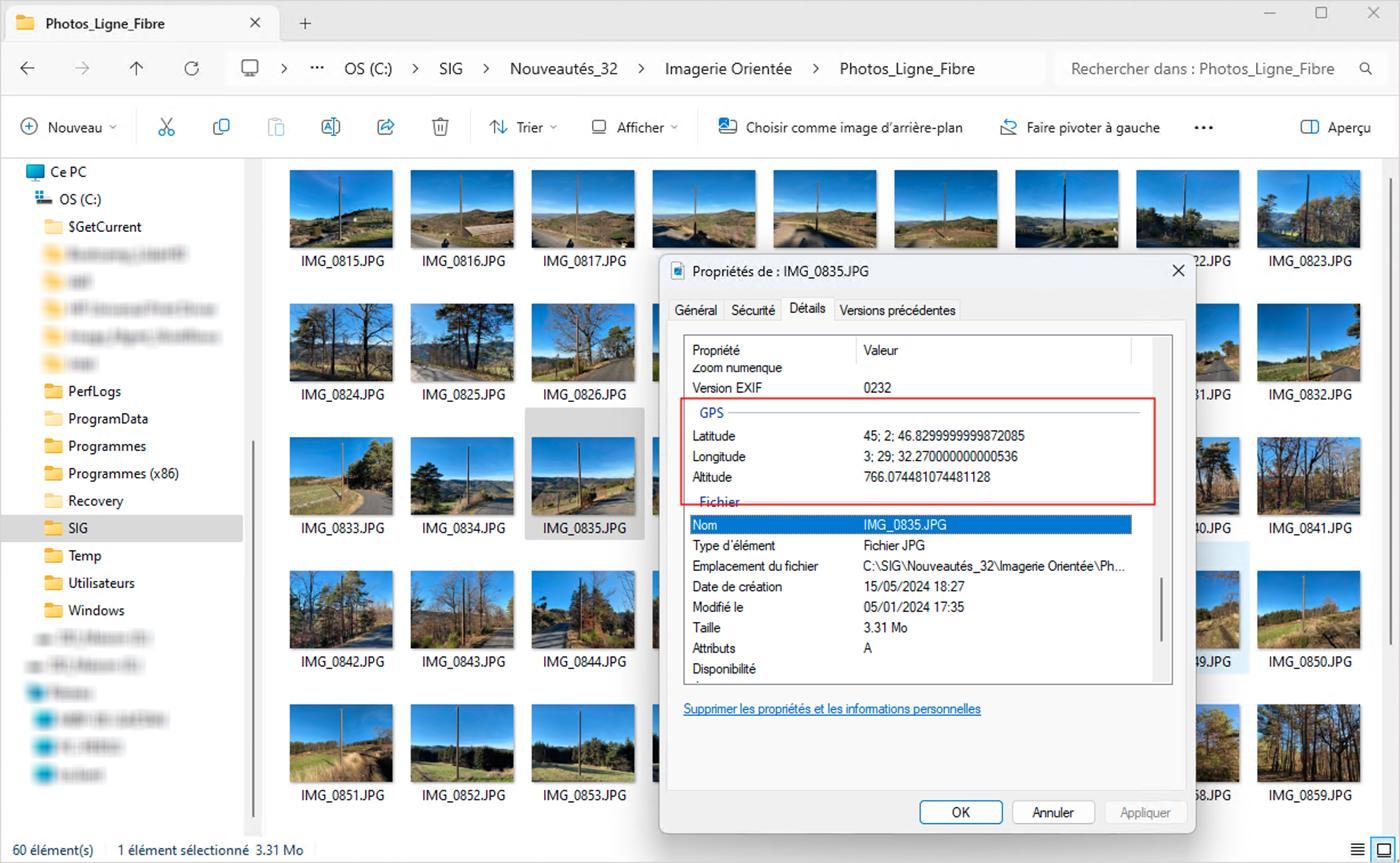
Task: Toggle the Aperçu preview pane
Action: click(1335, 127)
